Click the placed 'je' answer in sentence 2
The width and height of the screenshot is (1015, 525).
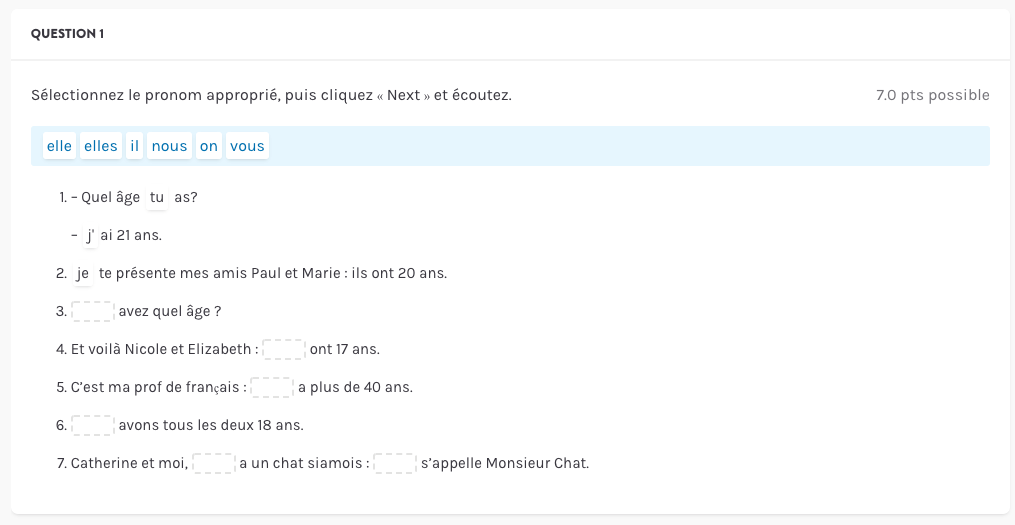click(83, 273)
